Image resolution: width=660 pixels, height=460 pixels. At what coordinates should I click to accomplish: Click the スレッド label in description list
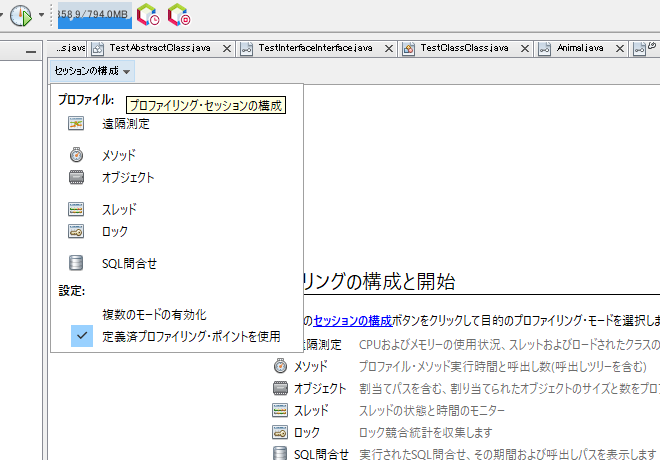311,410
